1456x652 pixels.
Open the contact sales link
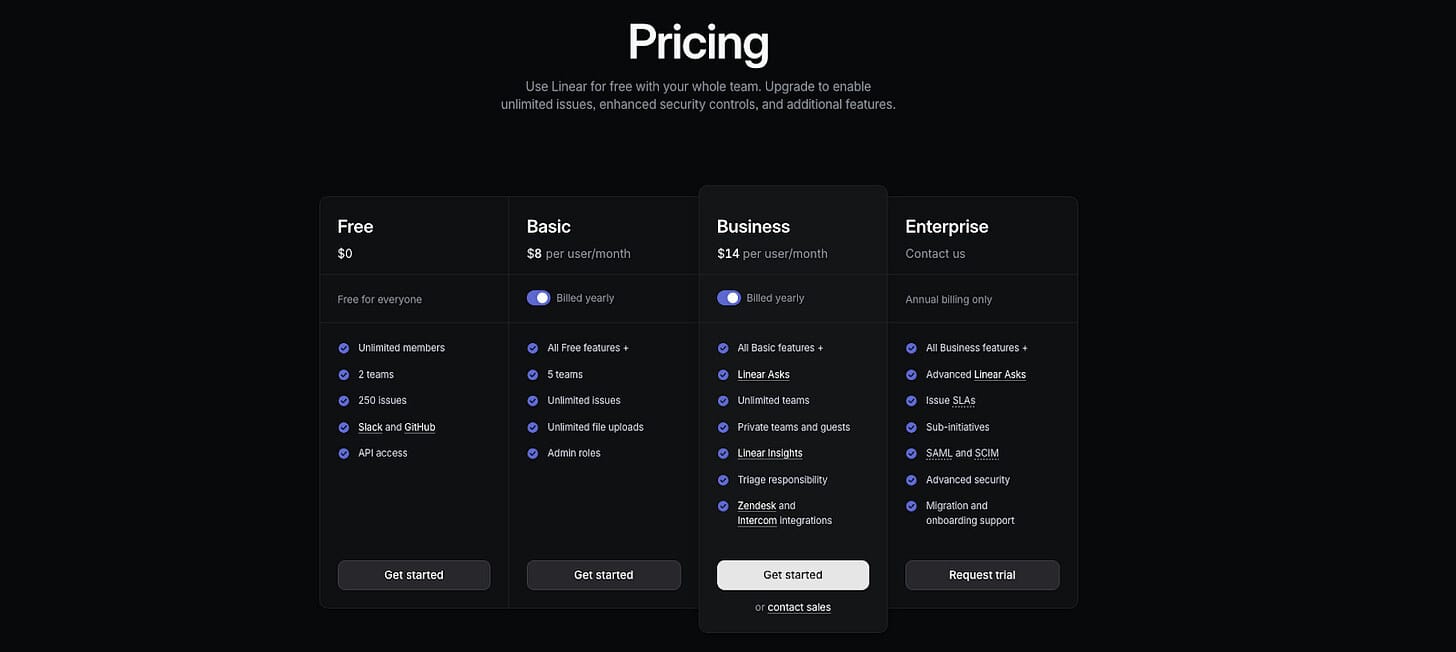tap(799, 607)
